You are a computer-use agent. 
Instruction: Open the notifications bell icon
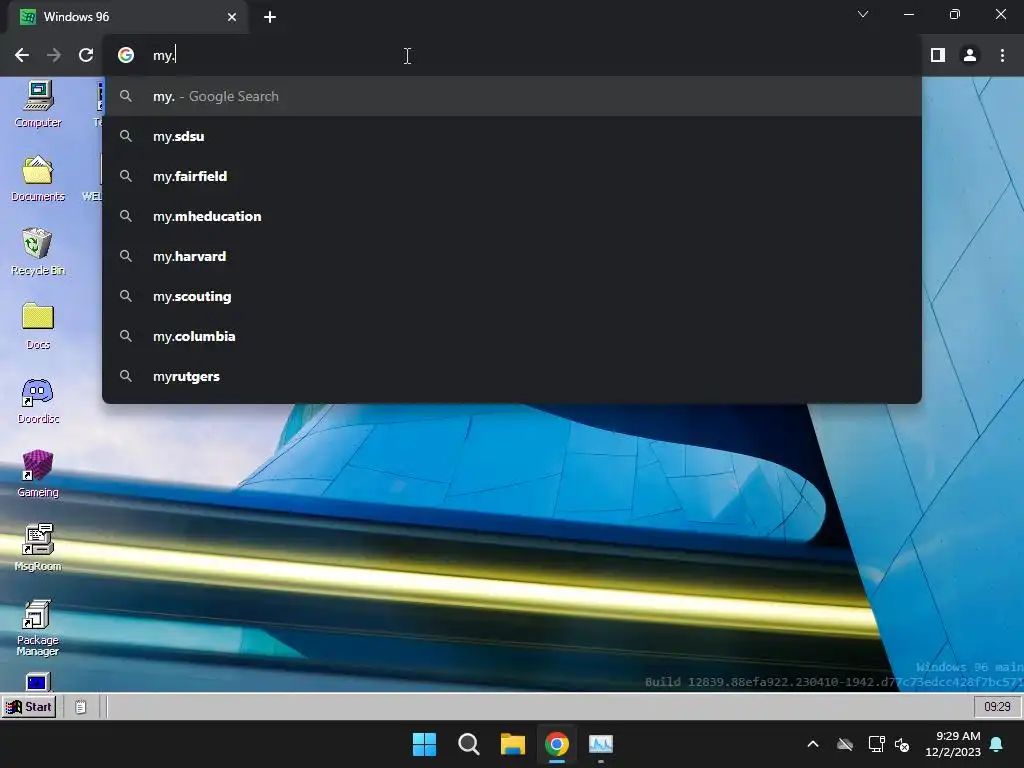(x=997, y=744)
